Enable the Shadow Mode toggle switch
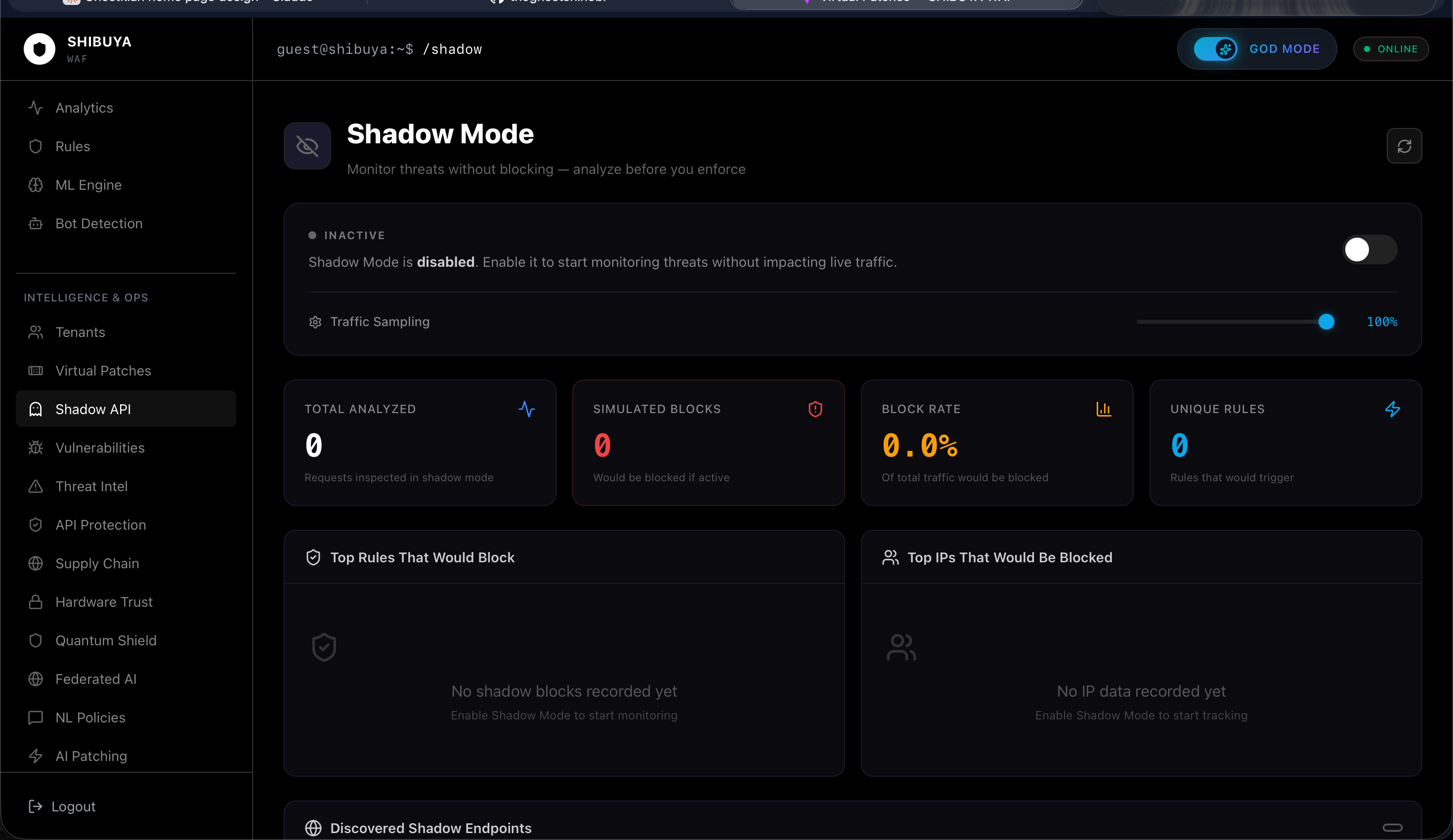 1369,250
